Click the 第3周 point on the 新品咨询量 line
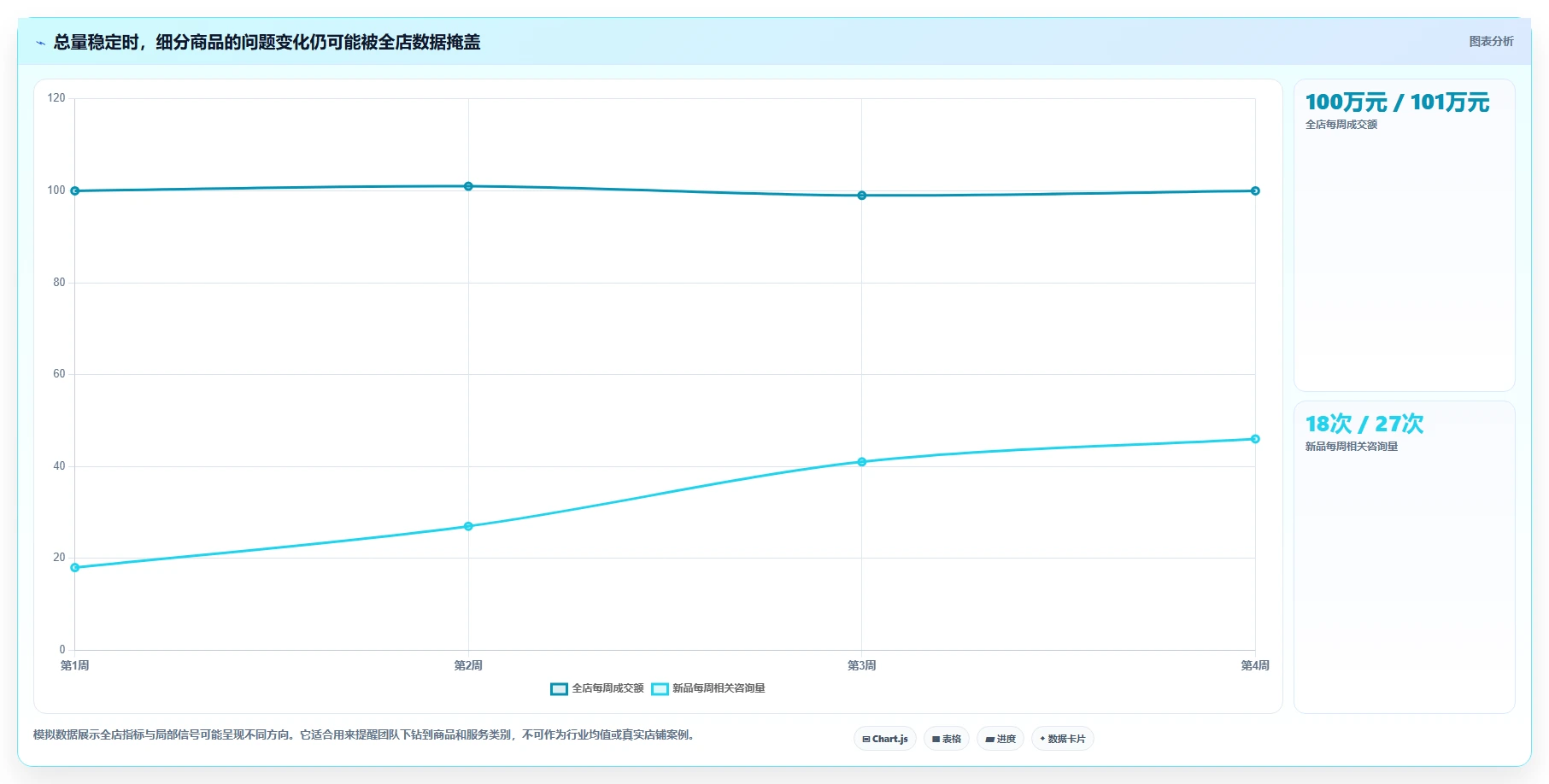This screenshot has height=784, width=1549. point(862,462)
